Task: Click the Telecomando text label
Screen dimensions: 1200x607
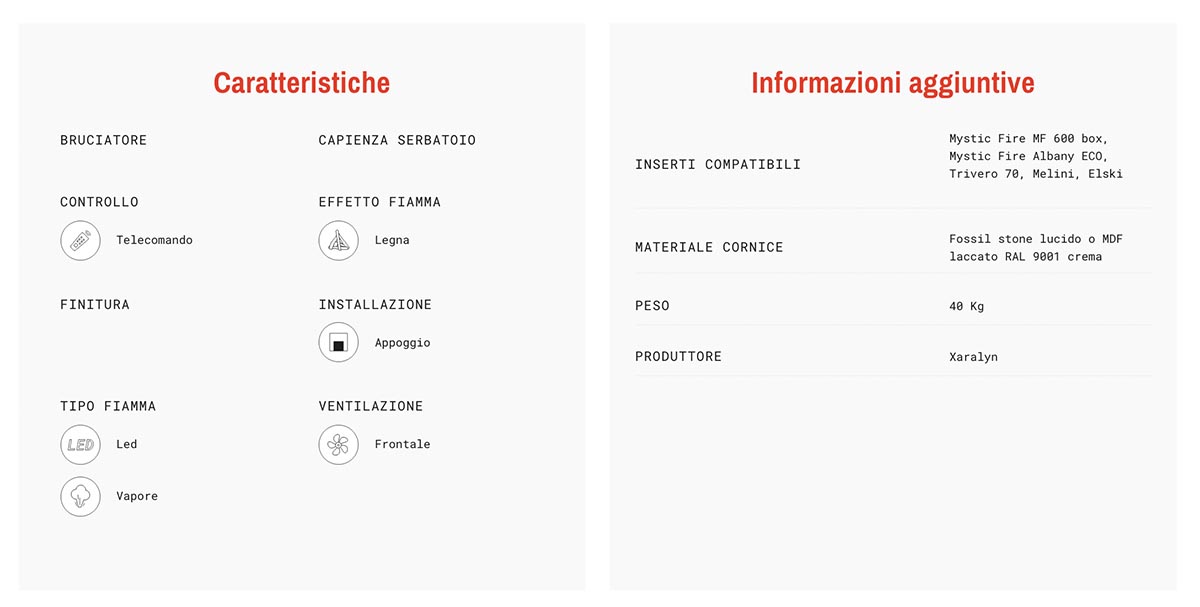Action: [154, 240]
